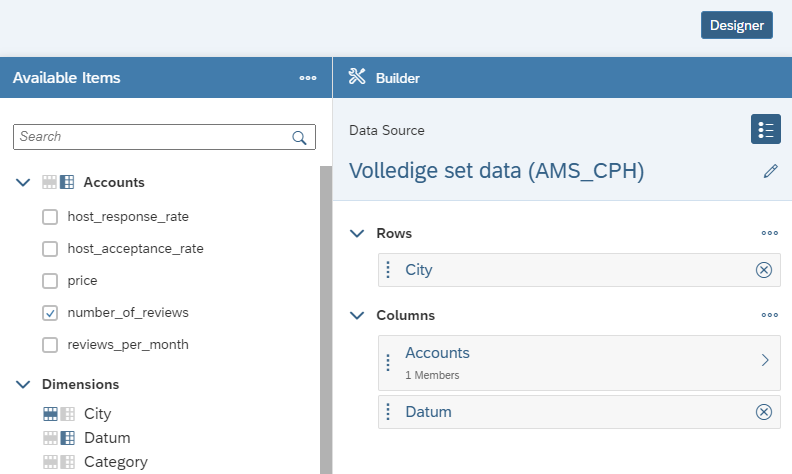This screenshot has height=474, width=792.
Task: Click the edit pencil beside data source
Action: (x=770, y=171)
